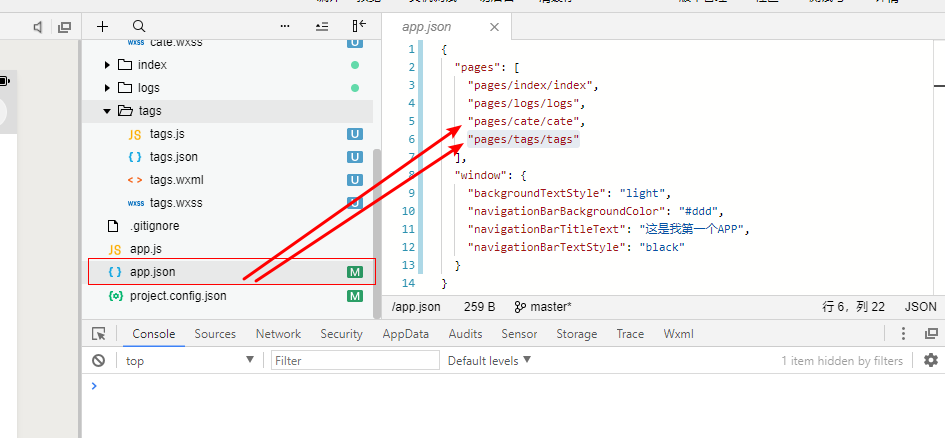The width and height of the screenshot is (945, 438).
Task: Click the JSON language mode in the status bar
Action: (920, 307)
